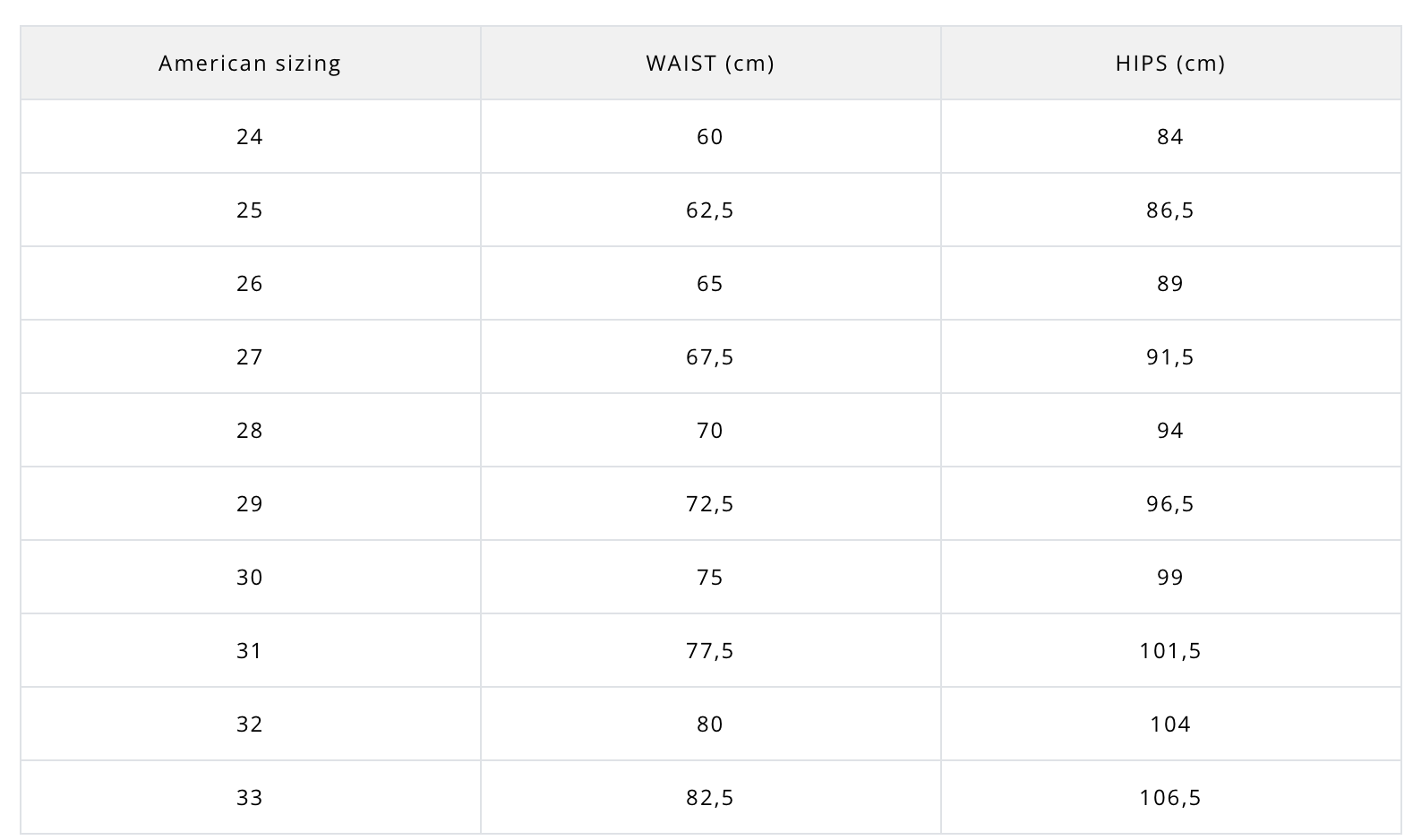The width and height of the screenshot is (1413, 840).
Task: Select the size 28 cell
Action: point(250,430)
